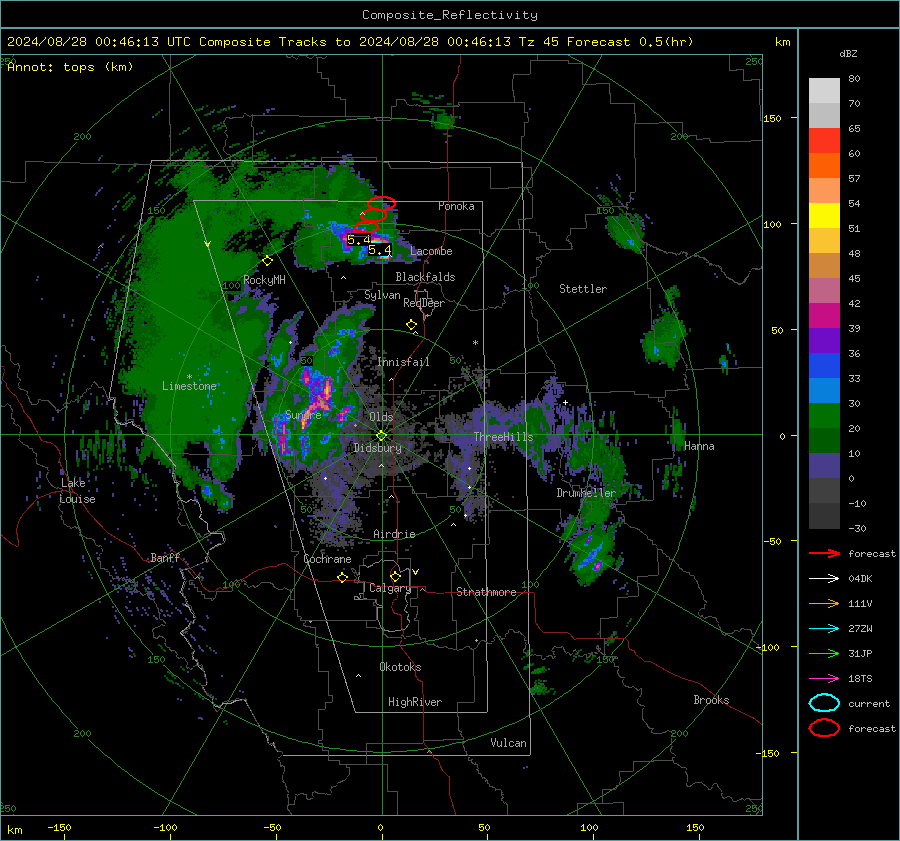Click the HighRiver city label
Screen dimensions: 900x841
tap(415, 702)
